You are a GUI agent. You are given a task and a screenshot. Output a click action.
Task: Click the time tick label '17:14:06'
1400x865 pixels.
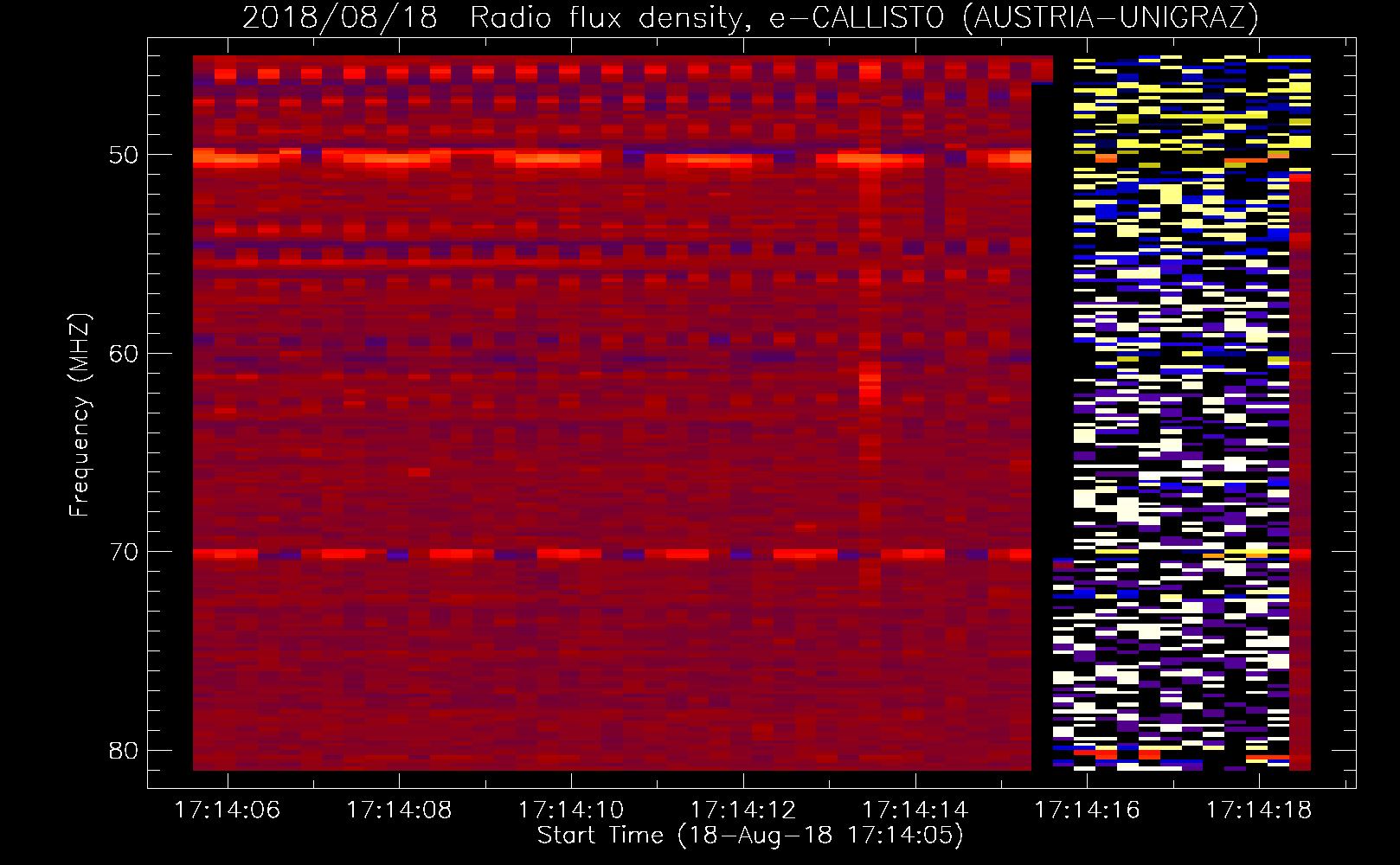228,811
